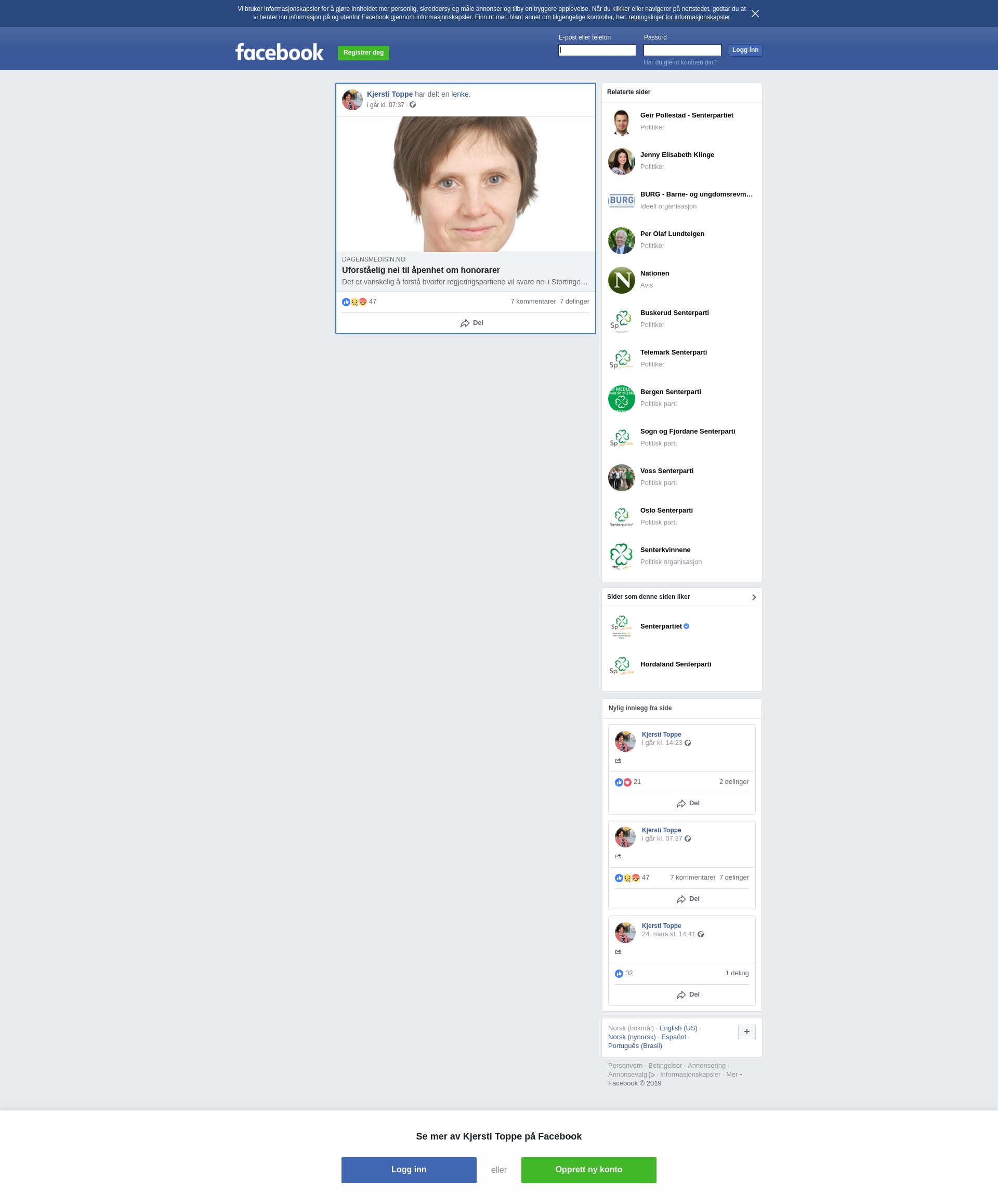
Task: Click Opprett ny konto button
Action: point(588,1170)
